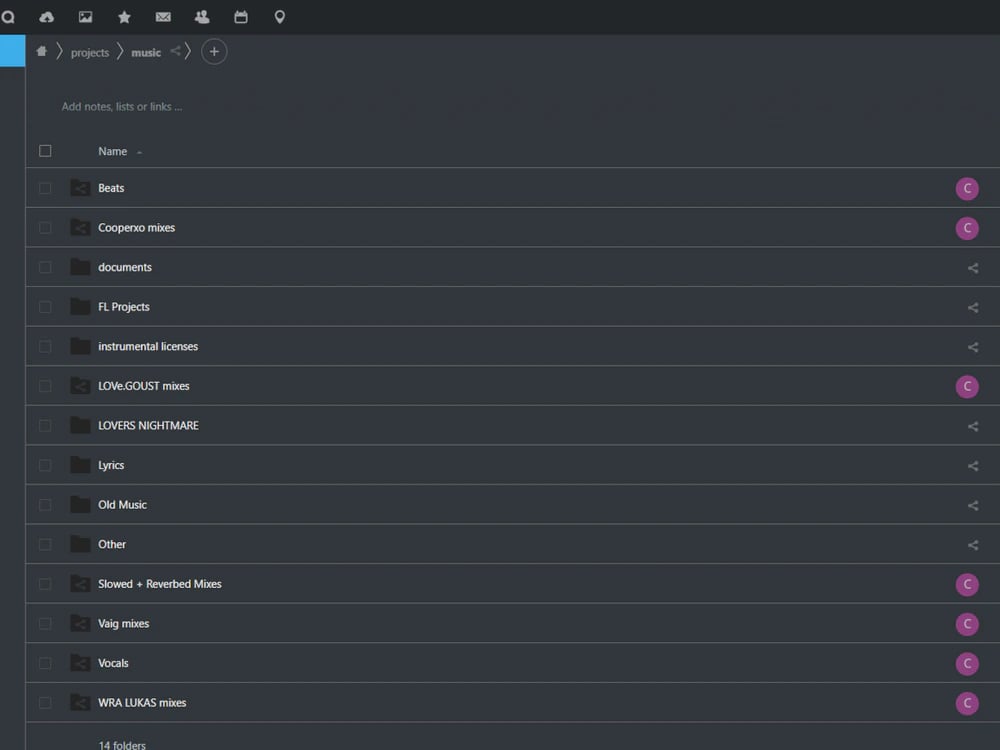Click the share icon on FL Projects row
This screenshot has height=750, width=1000.
click(973, 307)
